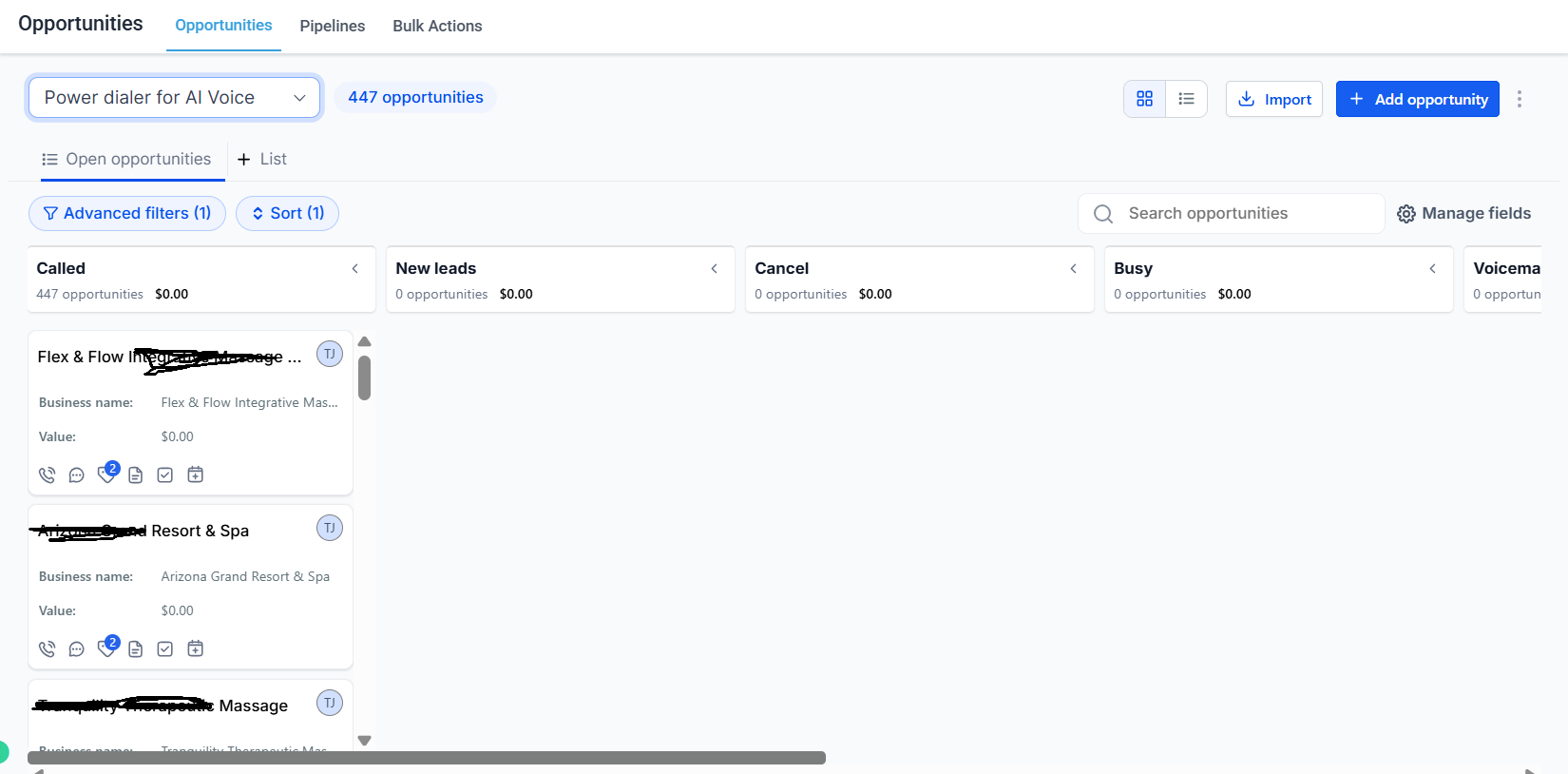Image resolution: width=1568 pixels, height=774 pixels.
Task: Click the $0.00 value on Arizona Grand Resort card
Action: click(178, 610)
